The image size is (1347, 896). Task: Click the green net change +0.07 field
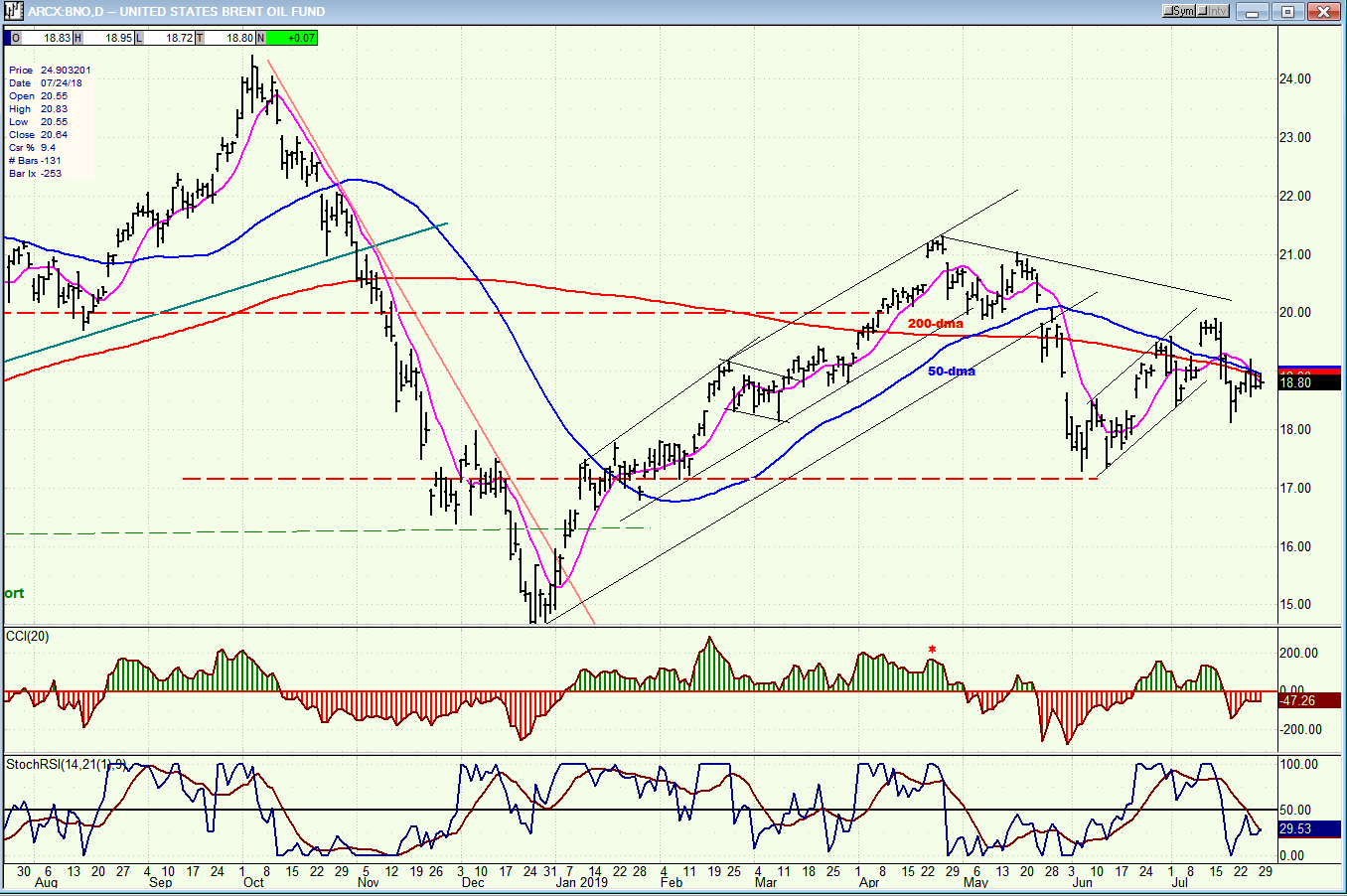coord(292,38)
